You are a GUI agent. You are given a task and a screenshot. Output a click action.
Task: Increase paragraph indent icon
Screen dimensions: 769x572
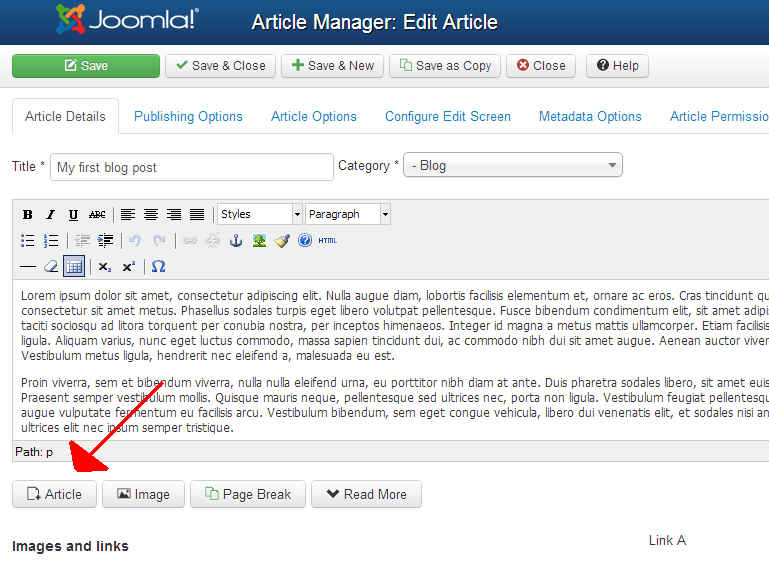[105, 240]
